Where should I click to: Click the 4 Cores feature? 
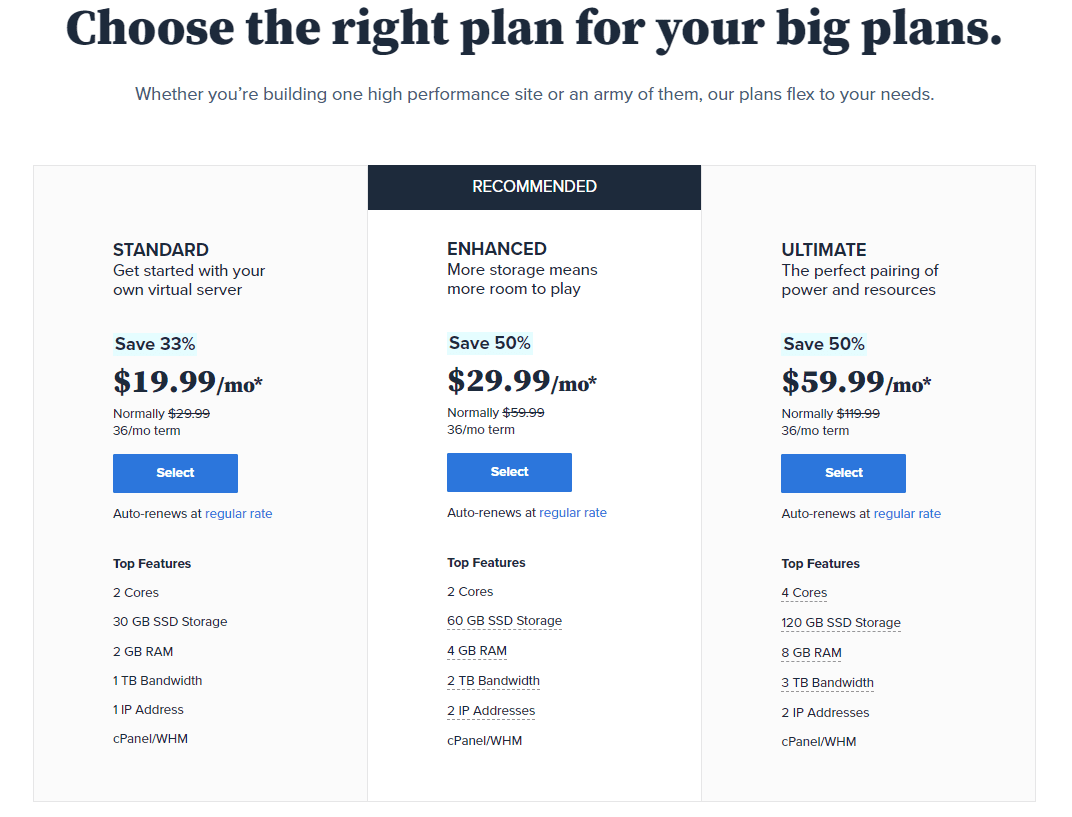click(x=804, y=593)
